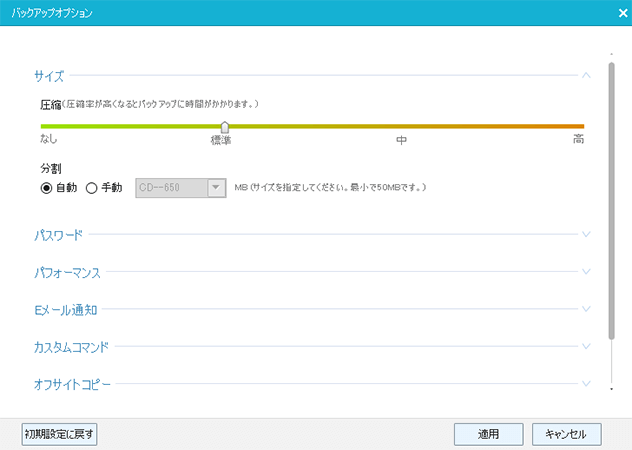Collapse the サイズ section chevron

586,75
